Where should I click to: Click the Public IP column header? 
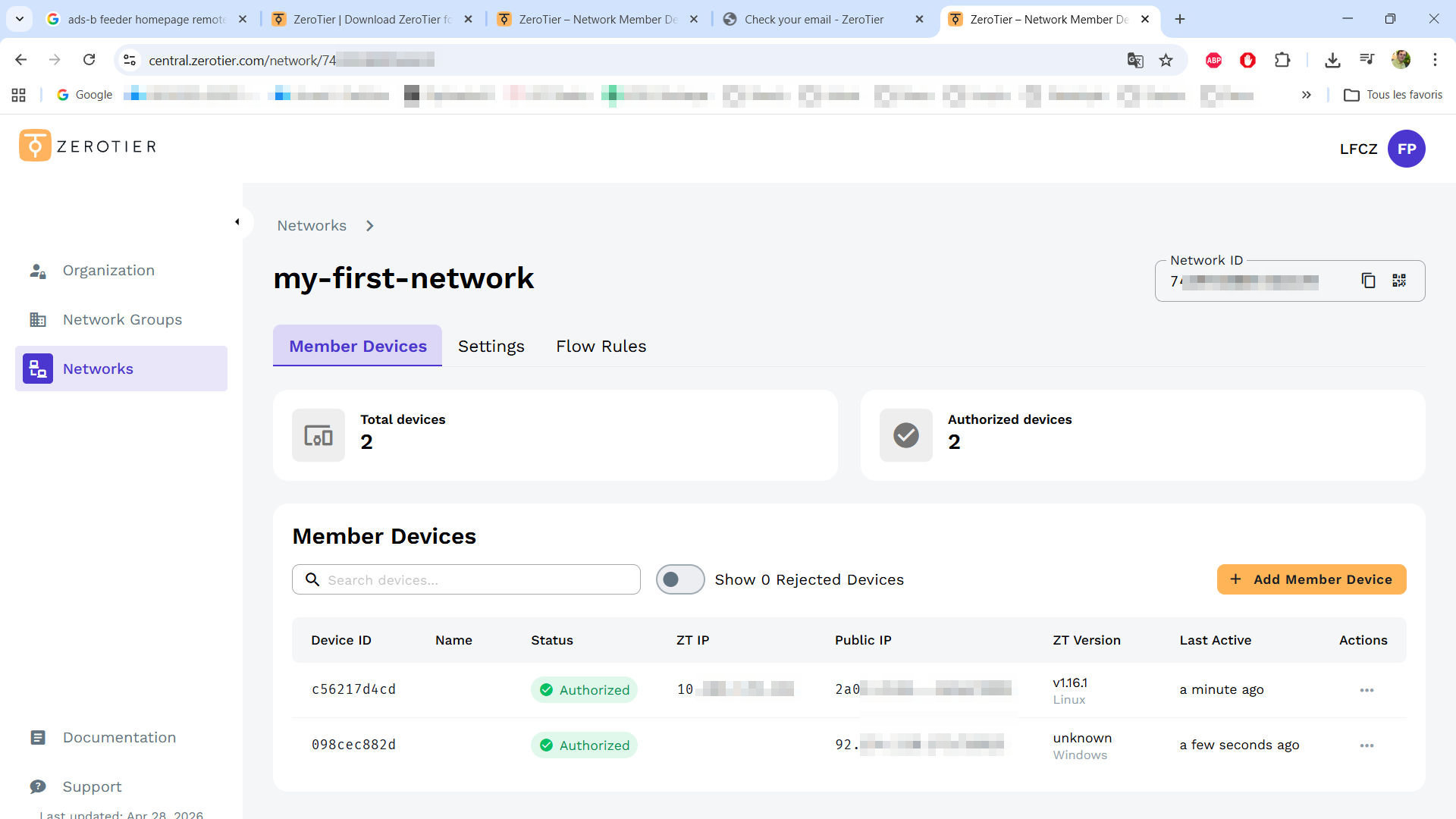pyautogui.click(x=863, y=641)
